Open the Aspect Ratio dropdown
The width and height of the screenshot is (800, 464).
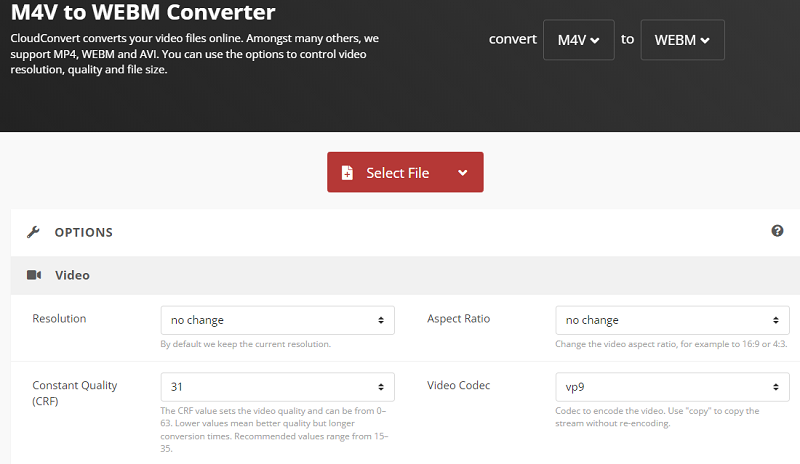pos(672,320)
